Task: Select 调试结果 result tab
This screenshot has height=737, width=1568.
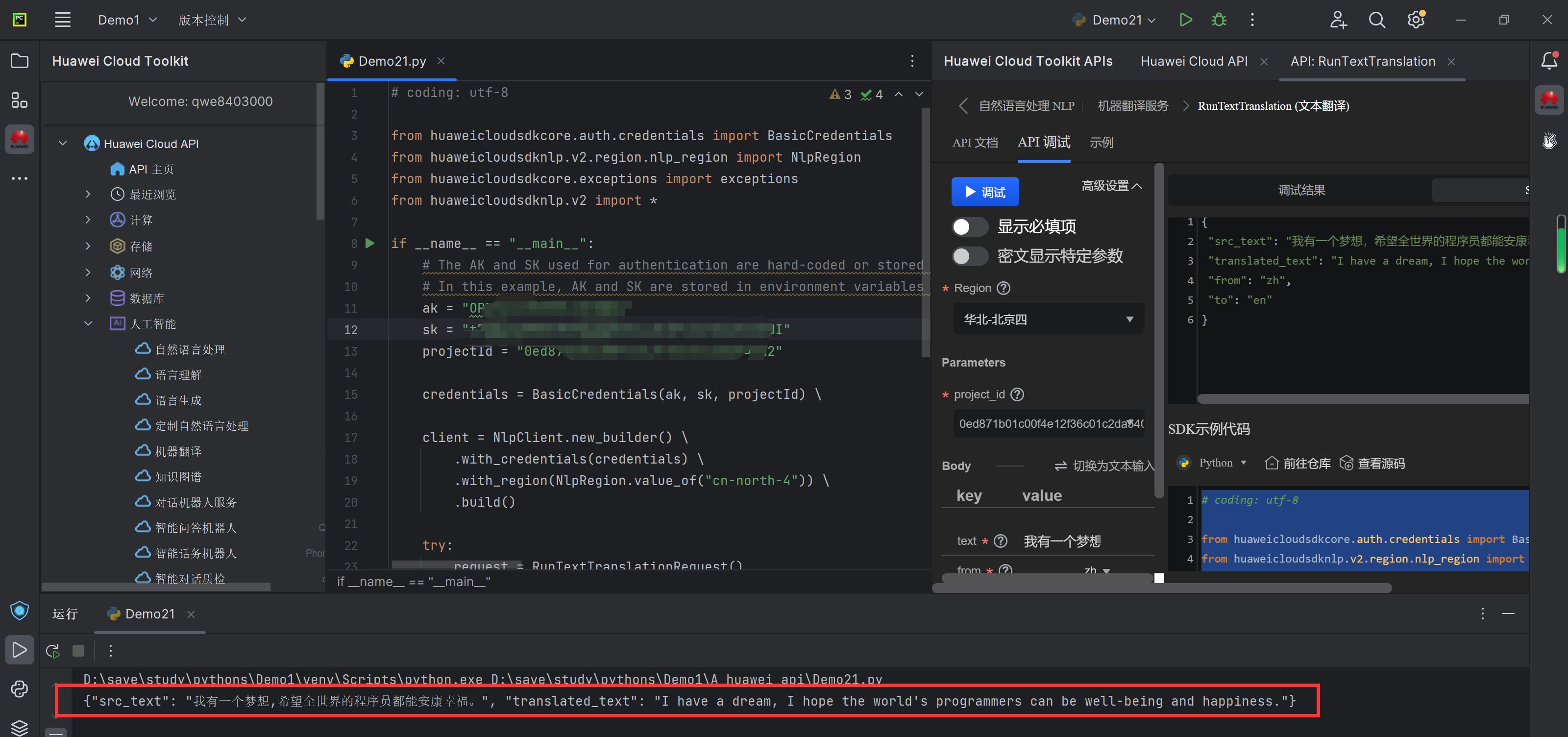Action: click(x=1301, y=191)
